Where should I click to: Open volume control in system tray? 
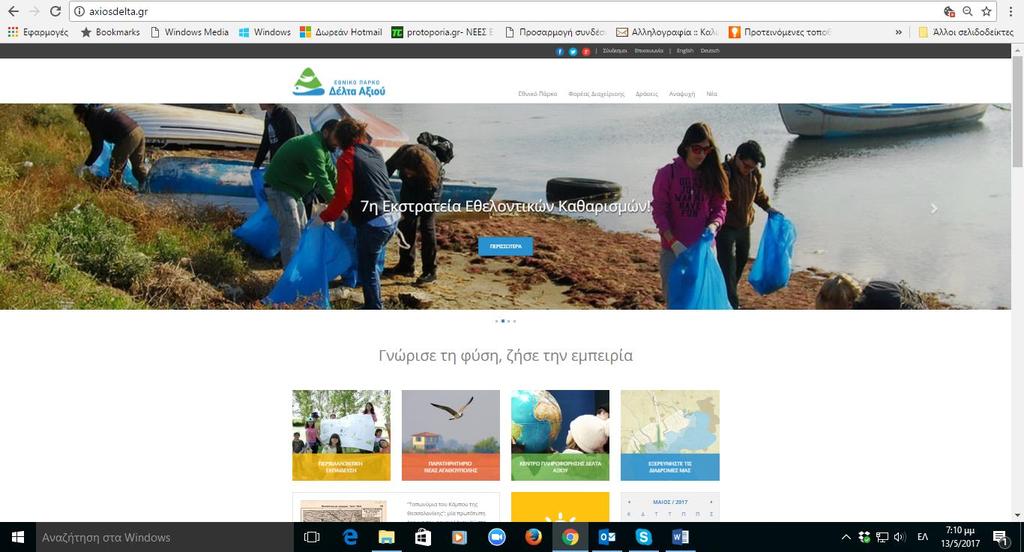(899, 537)
